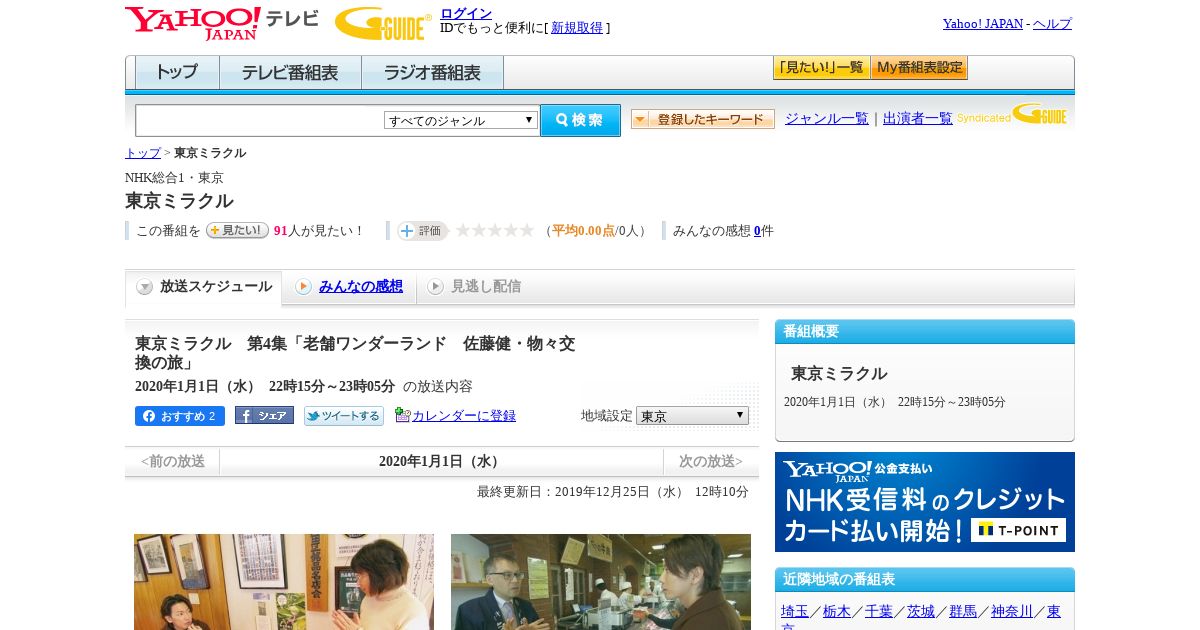Click the Facebook おすすめ 2 button
Image resolution: width=1200 pixels, height=630 pixels.
[180, 416]
